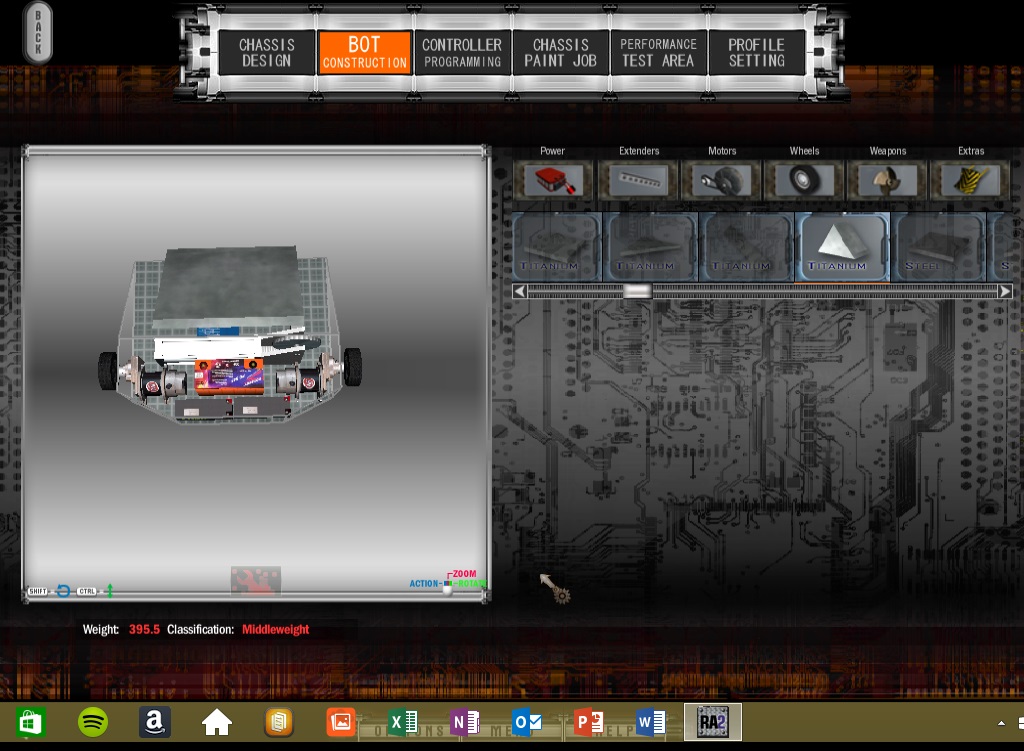Click the vertical BACK button

[38, 32]
